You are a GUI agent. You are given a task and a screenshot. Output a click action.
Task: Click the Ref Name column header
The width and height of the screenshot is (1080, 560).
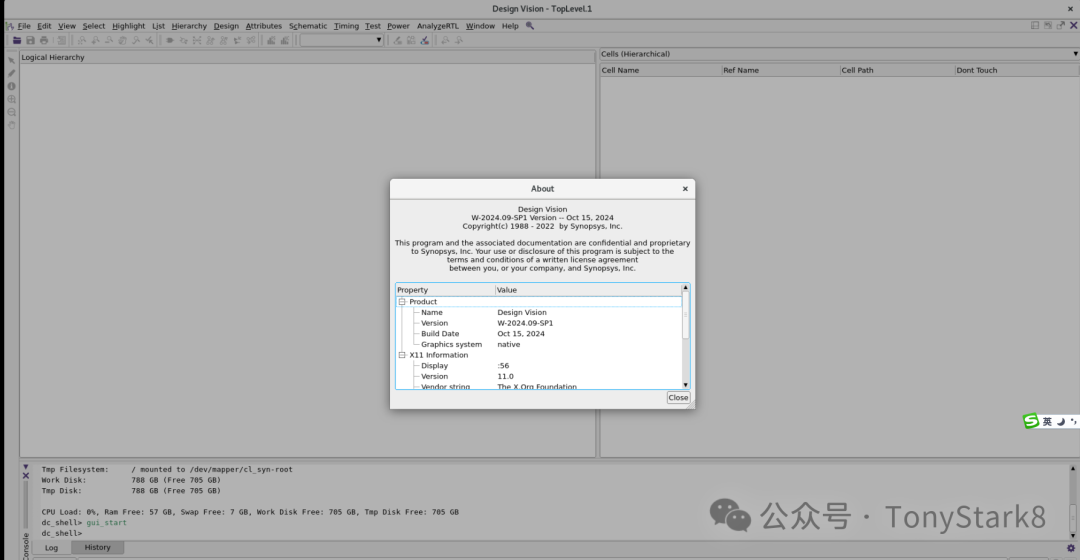tap(780, 70)
